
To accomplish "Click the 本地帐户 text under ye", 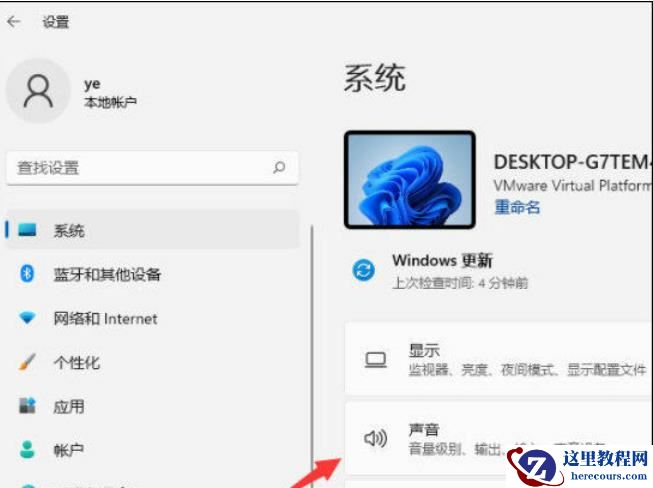I will [110, 102].
